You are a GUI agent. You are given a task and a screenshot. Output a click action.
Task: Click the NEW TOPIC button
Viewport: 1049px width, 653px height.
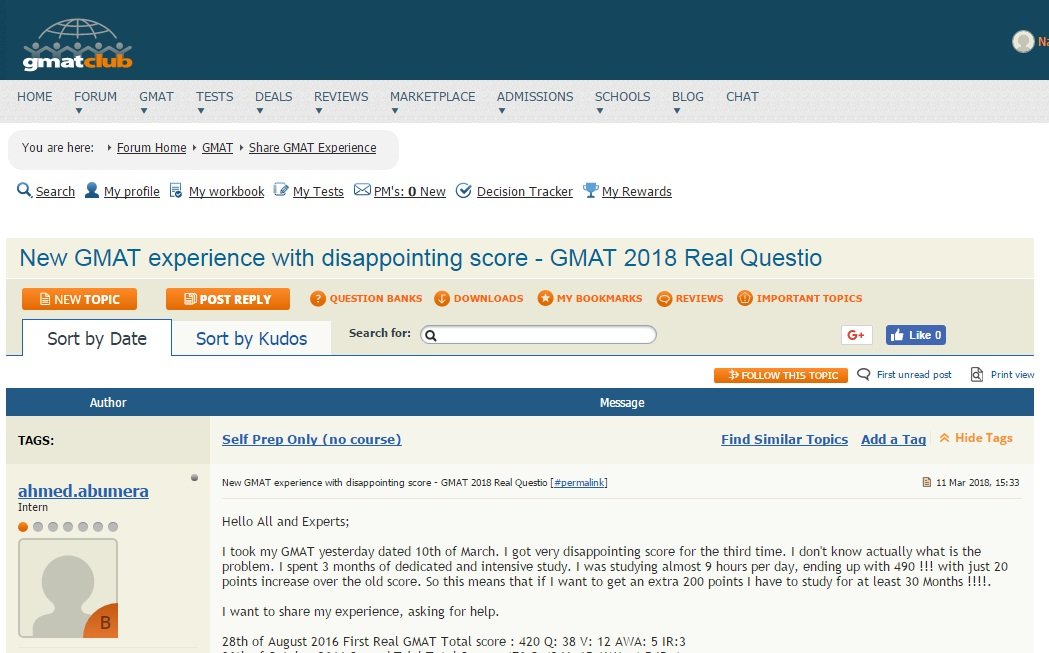point(80,299)
